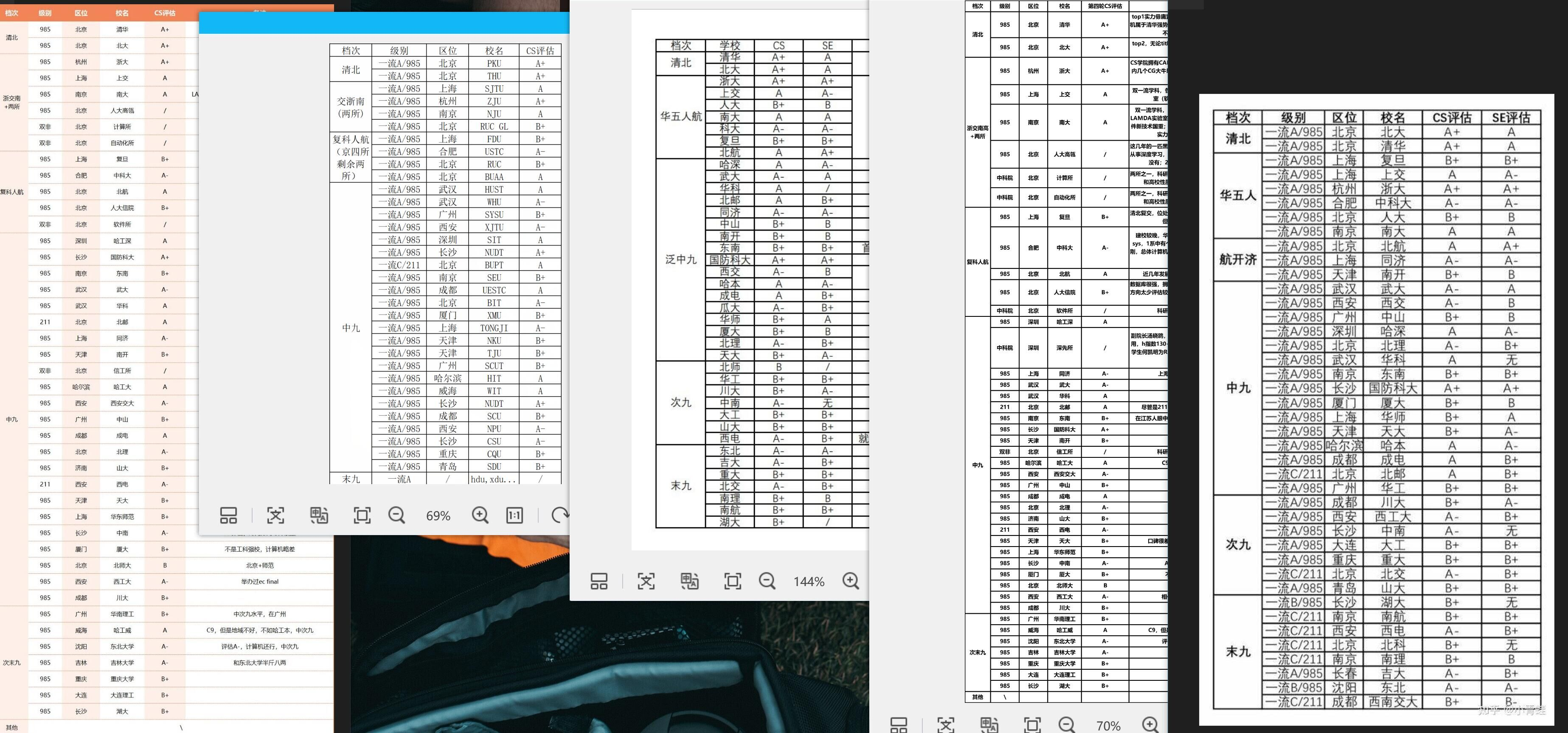Open thumbnail grid view in 144% viewer

pos(599,581)
